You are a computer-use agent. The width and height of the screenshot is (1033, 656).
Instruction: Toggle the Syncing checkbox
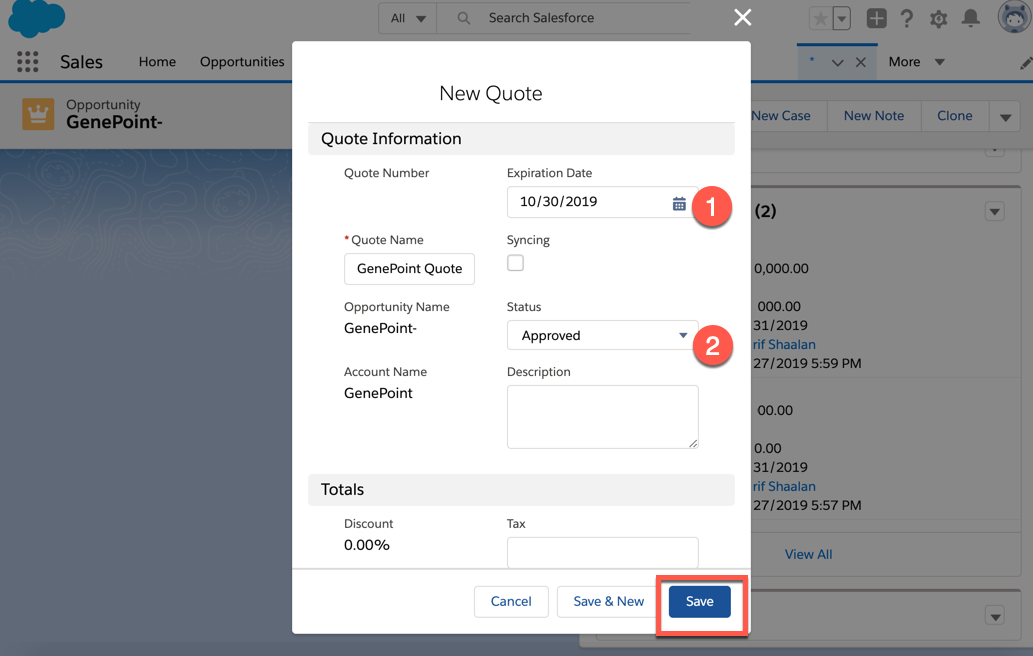(515, 263)
